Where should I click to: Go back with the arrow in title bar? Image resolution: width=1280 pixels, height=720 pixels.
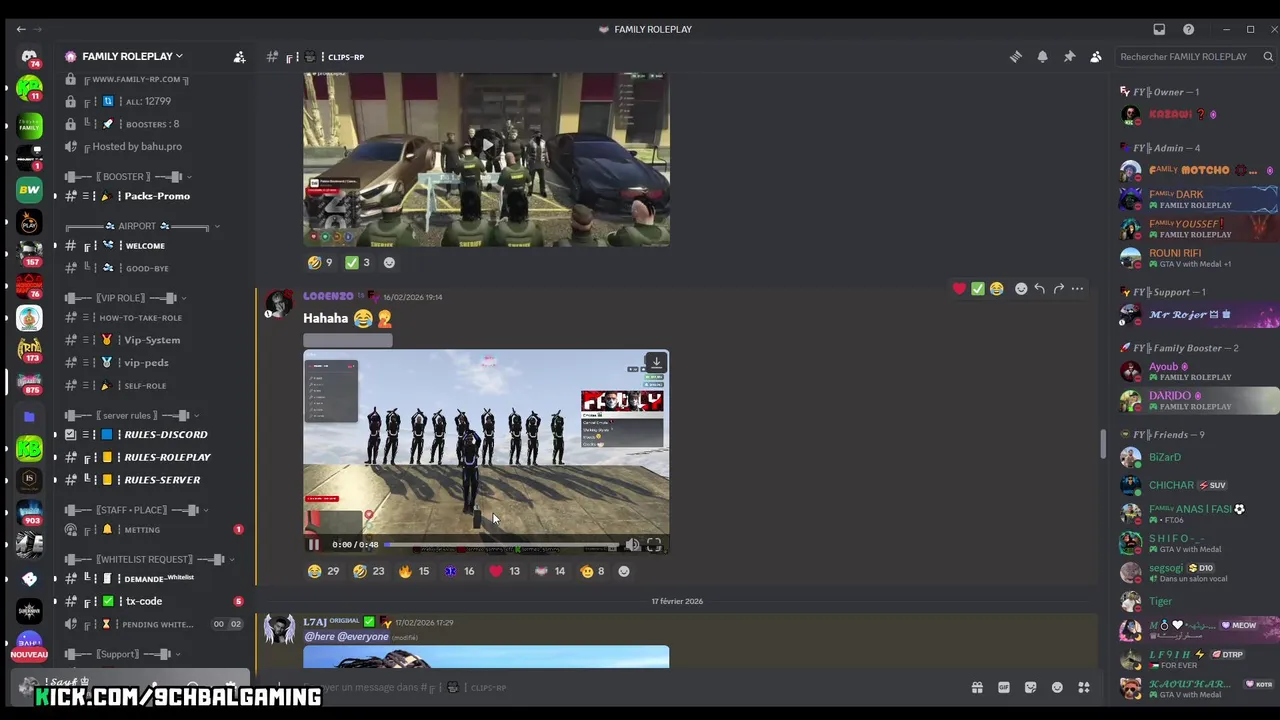click(21, 29)
